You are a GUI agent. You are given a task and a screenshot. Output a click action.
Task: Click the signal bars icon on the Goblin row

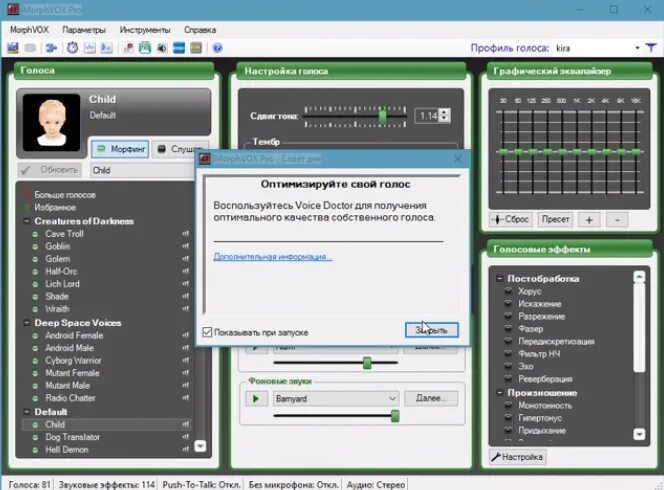(x=185, y=246)
